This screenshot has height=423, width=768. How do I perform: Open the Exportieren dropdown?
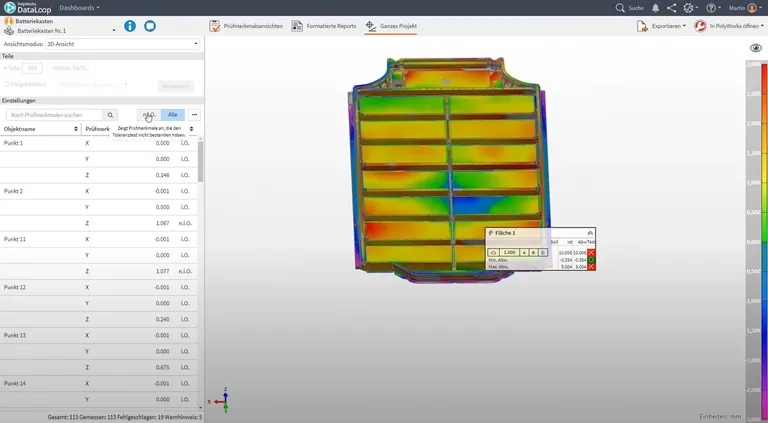(x=661, y=26)
